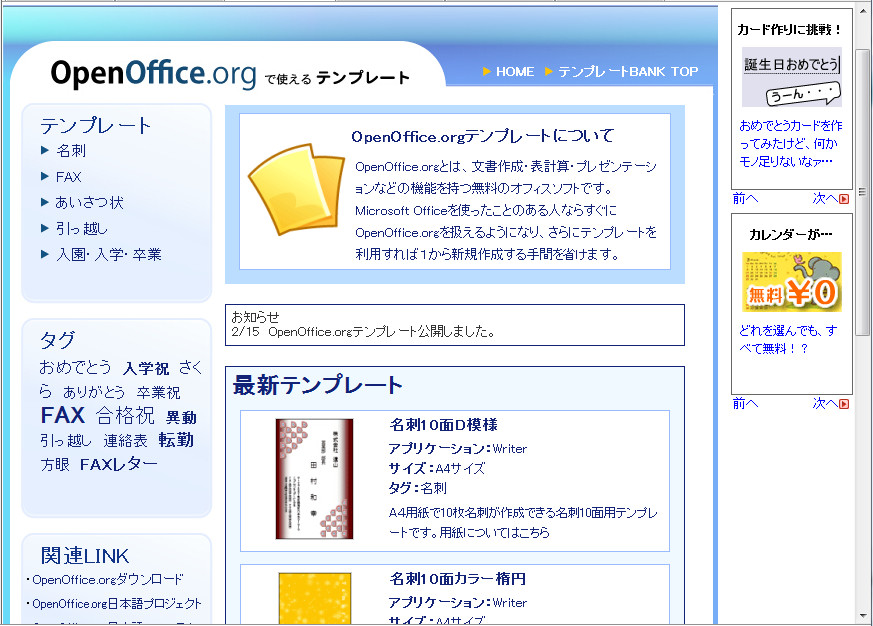
Task: Open the OpenOffice.orgダウンロード link
Action: coord(106,578)
